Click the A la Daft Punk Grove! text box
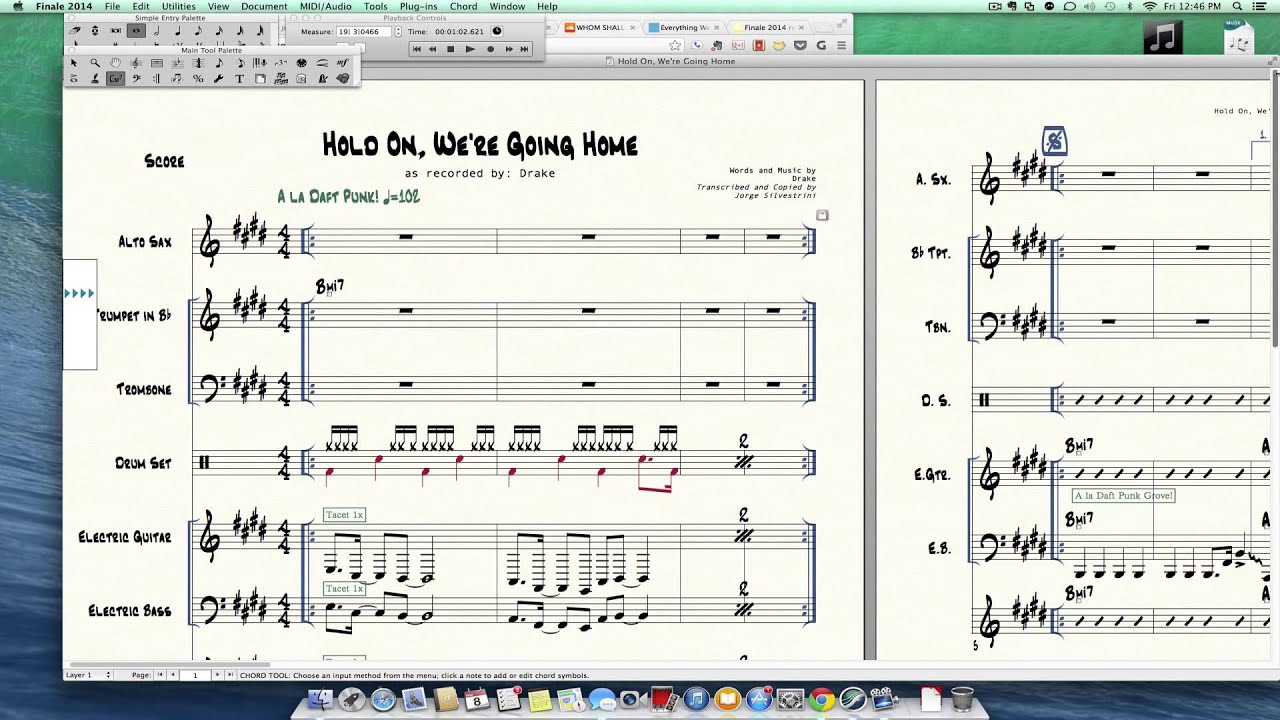 [x=1123, y=495]
